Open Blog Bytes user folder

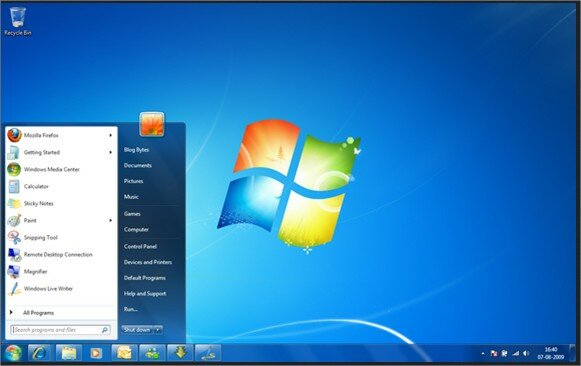pos(136,150)
